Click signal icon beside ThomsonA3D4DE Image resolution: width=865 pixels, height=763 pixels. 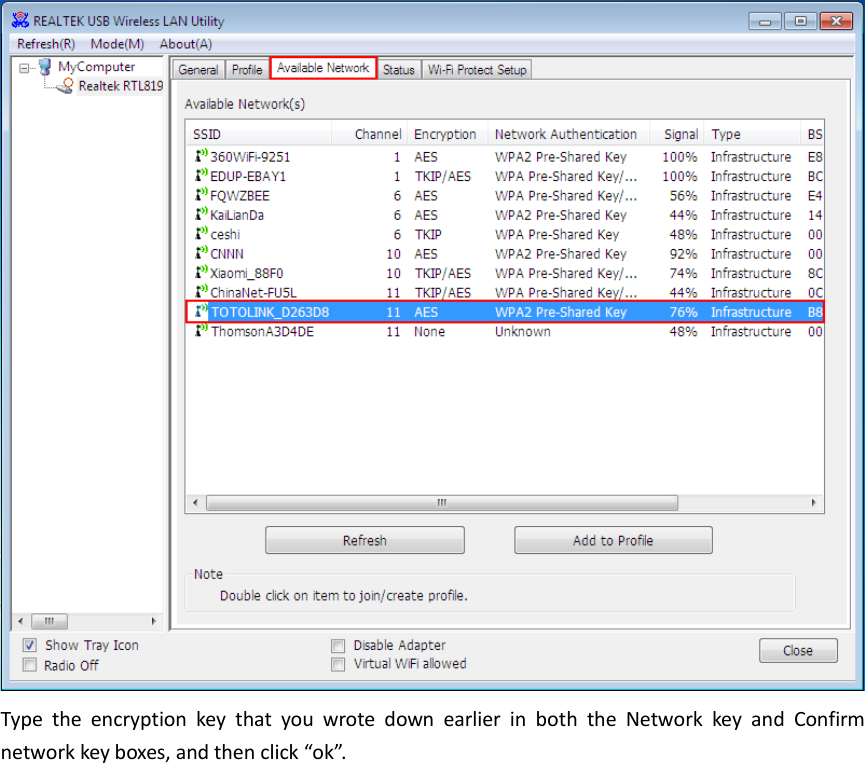[201, 330]
